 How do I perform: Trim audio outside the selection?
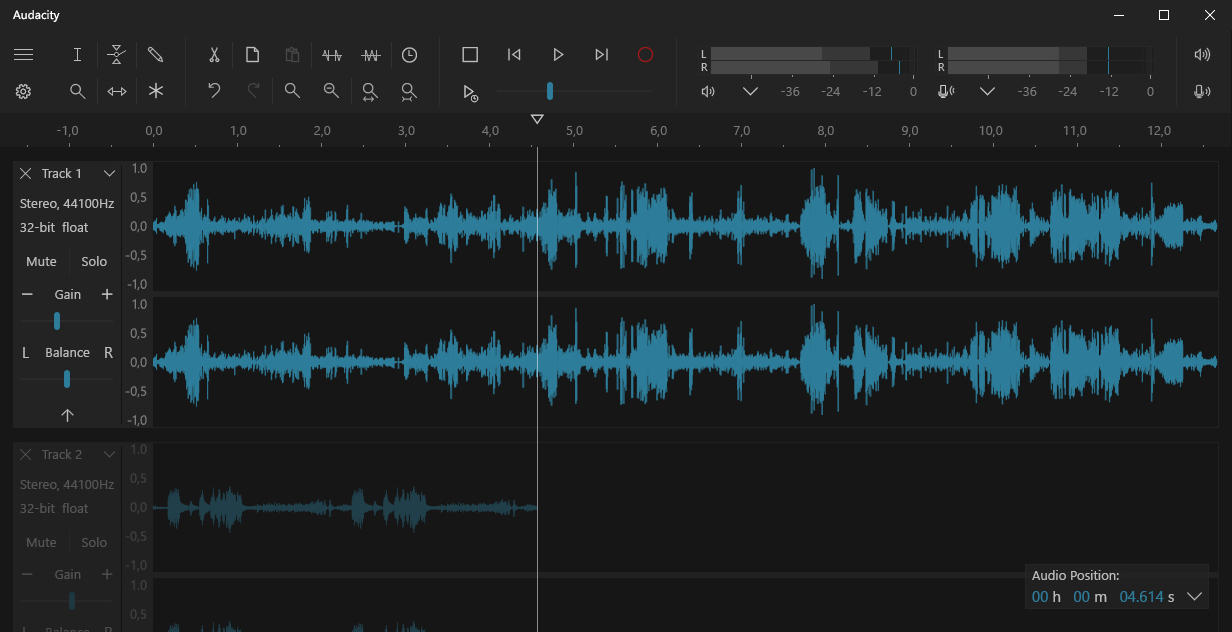coord(332,55)
